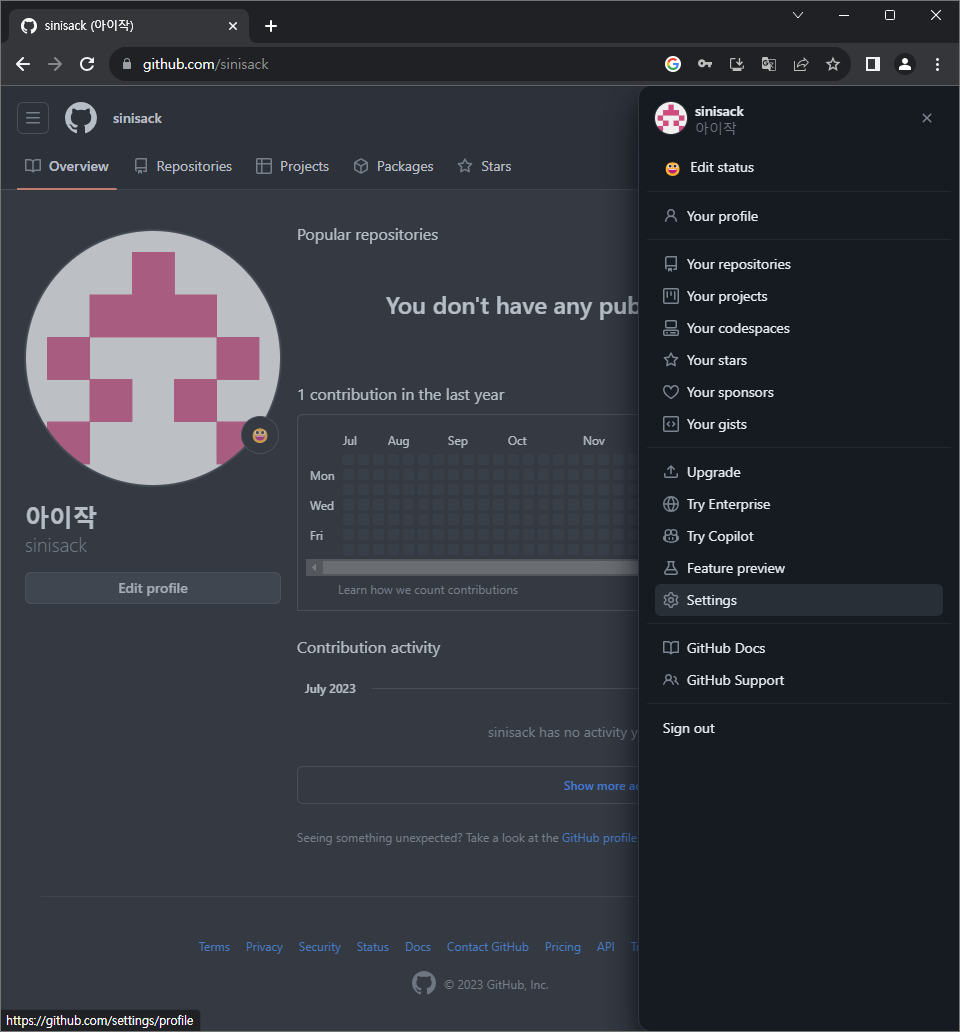
Task: Click the install app icon in address bar
Action: tap(737, 64)
